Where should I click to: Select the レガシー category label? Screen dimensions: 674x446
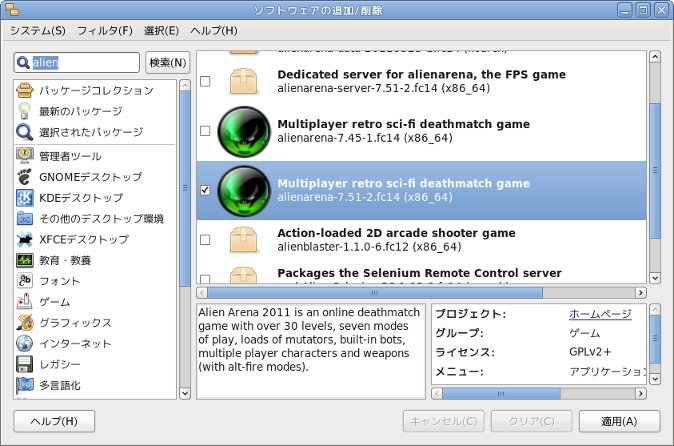[60, 364]
